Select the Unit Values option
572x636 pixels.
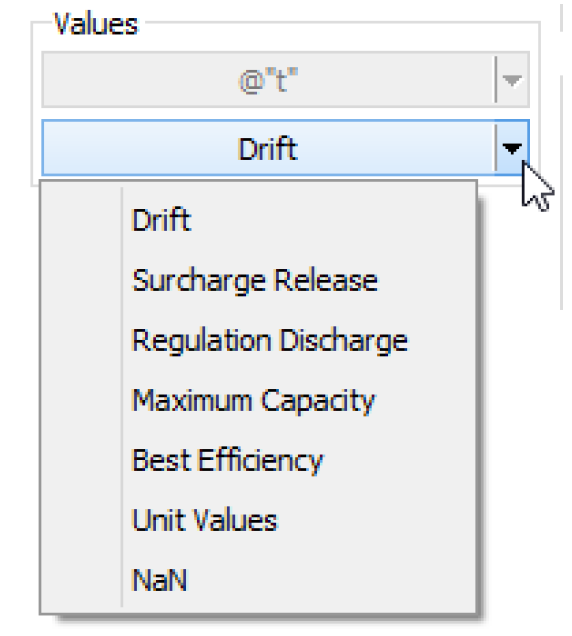click(204, 520)
